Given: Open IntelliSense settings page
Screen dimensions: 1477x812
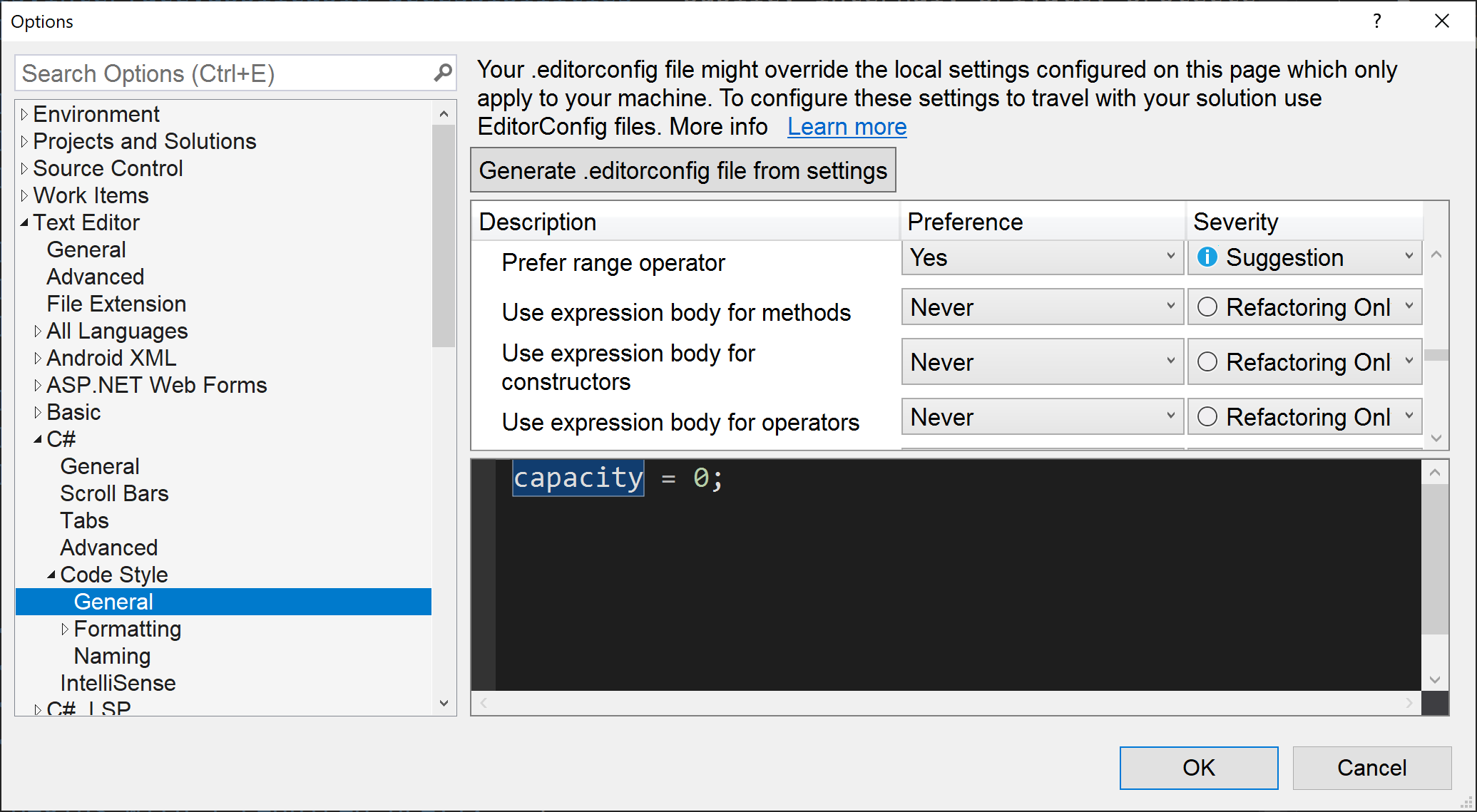Looking at the screenshot, I should (x=118, y=683).
